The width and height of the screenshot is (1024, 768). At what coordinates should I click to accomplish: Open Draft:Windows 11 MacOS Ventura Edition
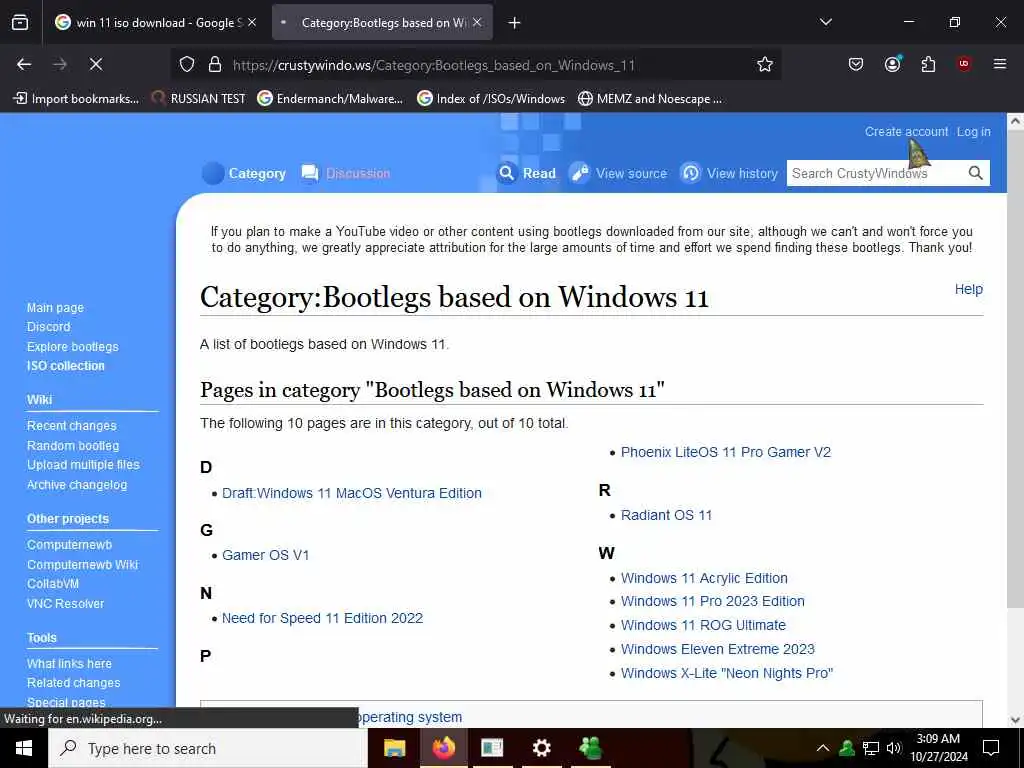(352, 493)
